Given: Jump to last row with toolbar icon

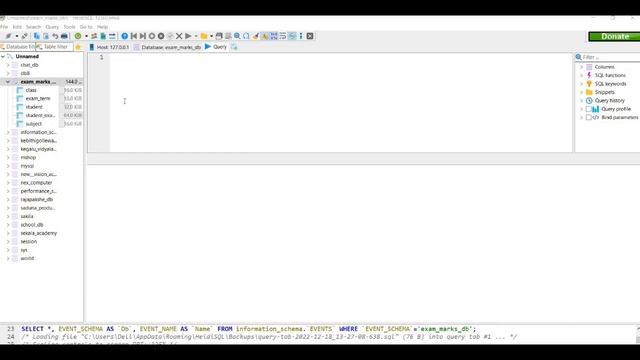Looking at the screenshot, I should tap(143, 36).
